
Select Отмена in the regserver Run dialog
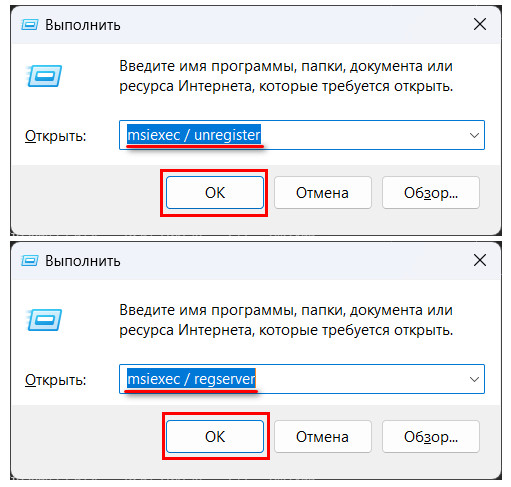click(323, 437)
